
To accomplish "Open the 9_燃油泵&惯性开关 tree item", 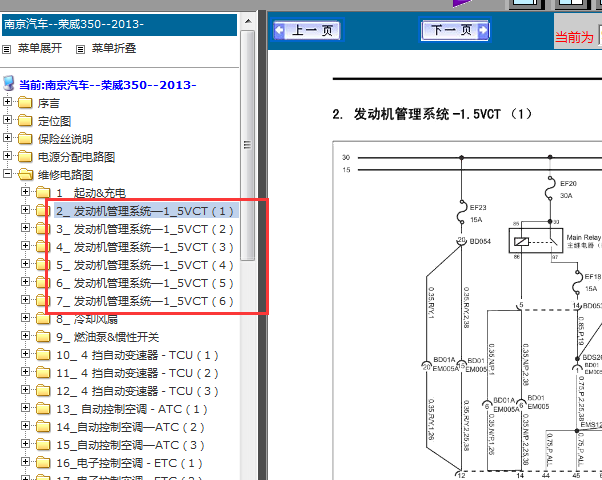I will [x=108, y=337].
